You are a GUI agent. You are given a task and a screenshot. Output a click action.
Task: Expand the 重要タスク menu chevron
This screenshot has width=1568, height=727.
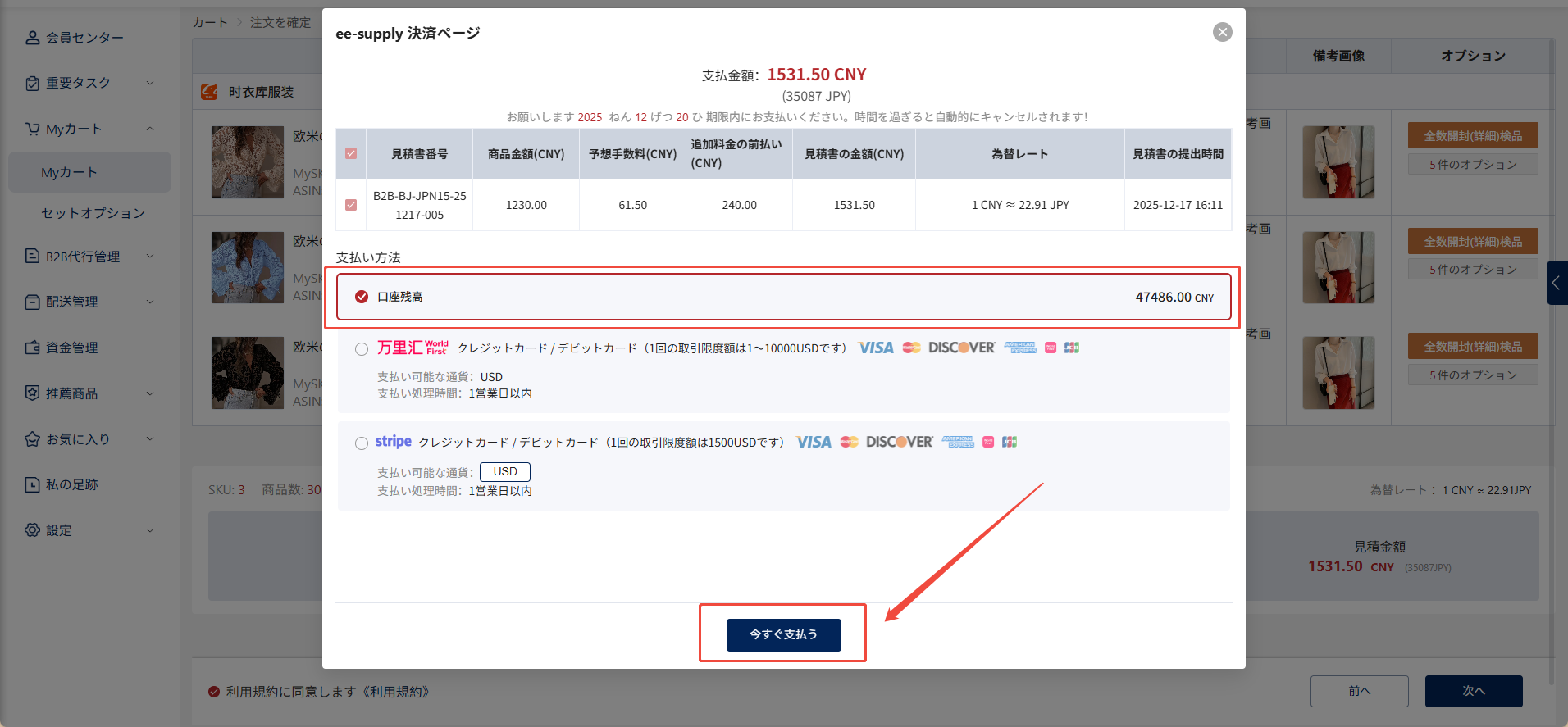[150, 83]
